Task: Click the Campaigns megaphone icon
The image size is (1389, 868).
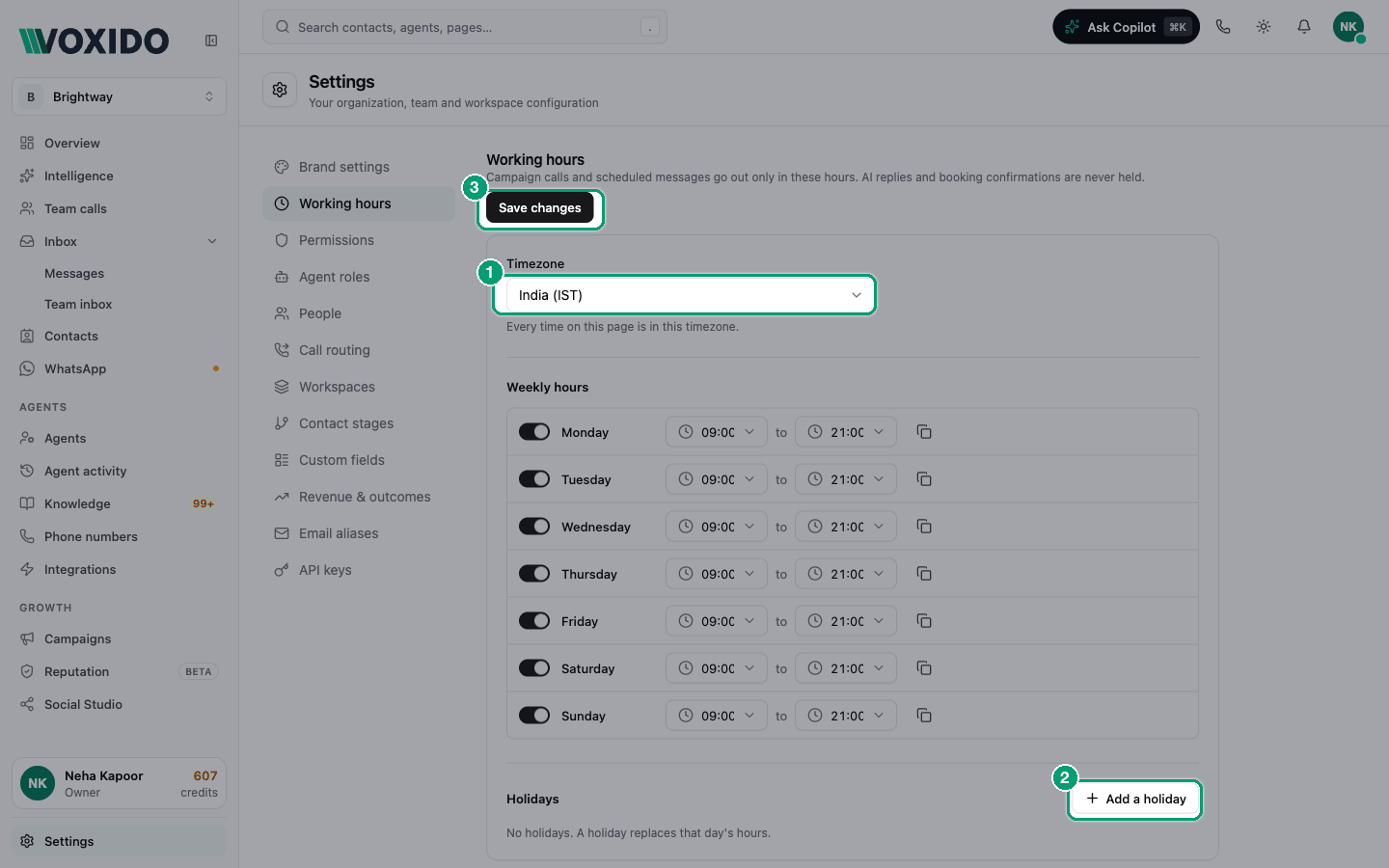Action: [27, 638]
